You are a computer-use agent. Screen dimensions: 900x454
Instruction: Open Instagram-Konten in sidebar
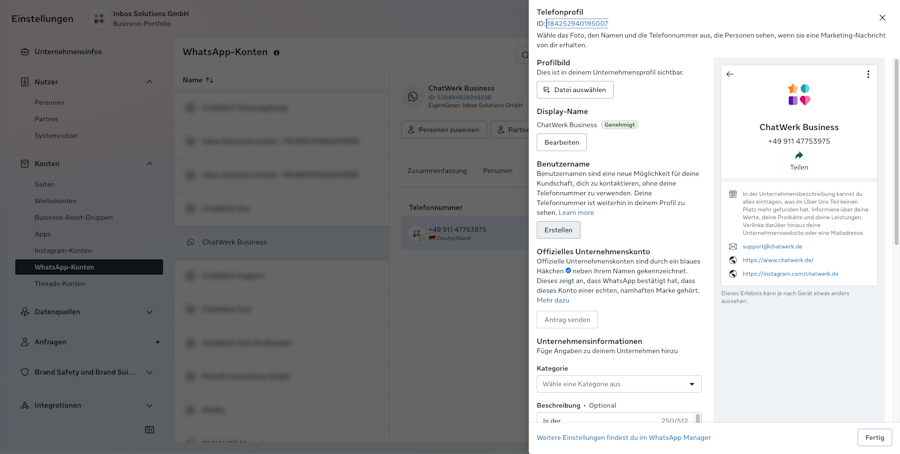pyautogui.click(x=63, y=251)
